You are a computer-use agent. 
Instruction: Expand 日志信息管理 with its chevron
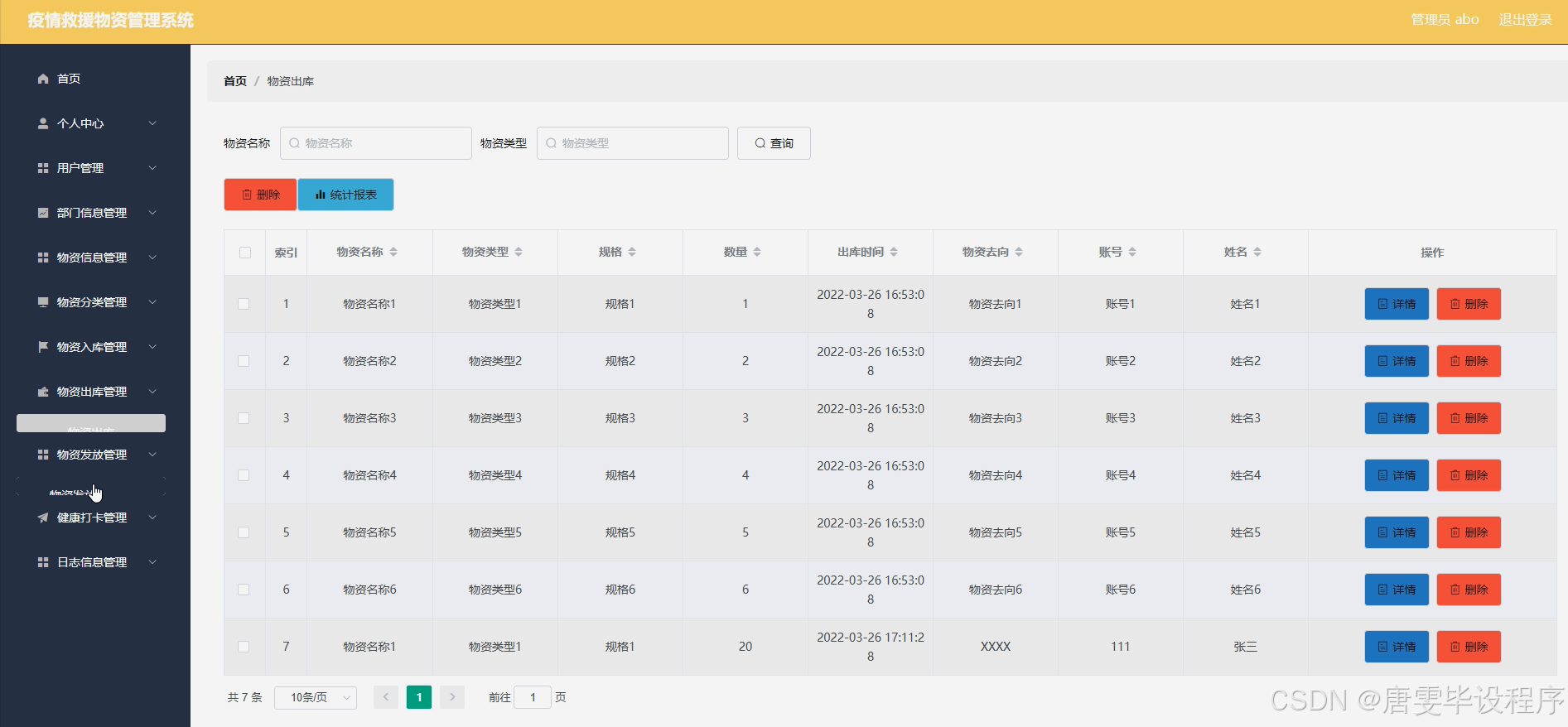(152, 562)
